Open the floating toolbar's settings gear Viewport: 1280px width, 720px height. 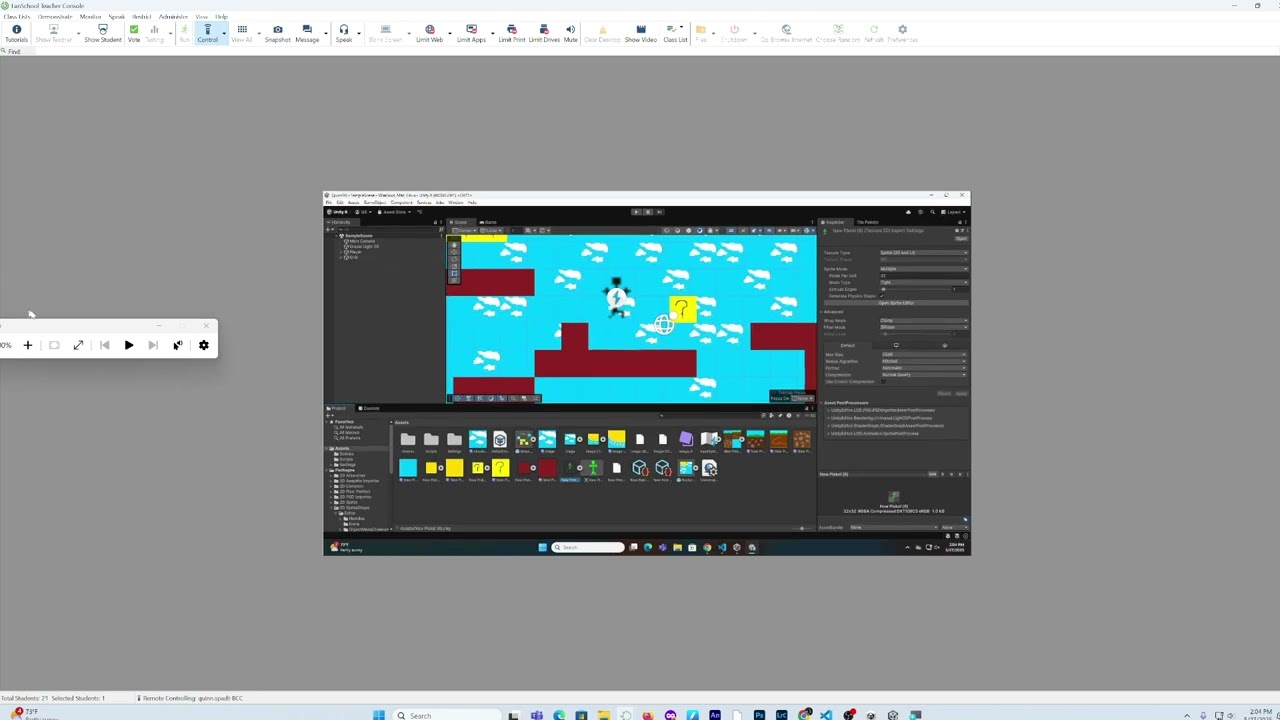coord(204,345)
